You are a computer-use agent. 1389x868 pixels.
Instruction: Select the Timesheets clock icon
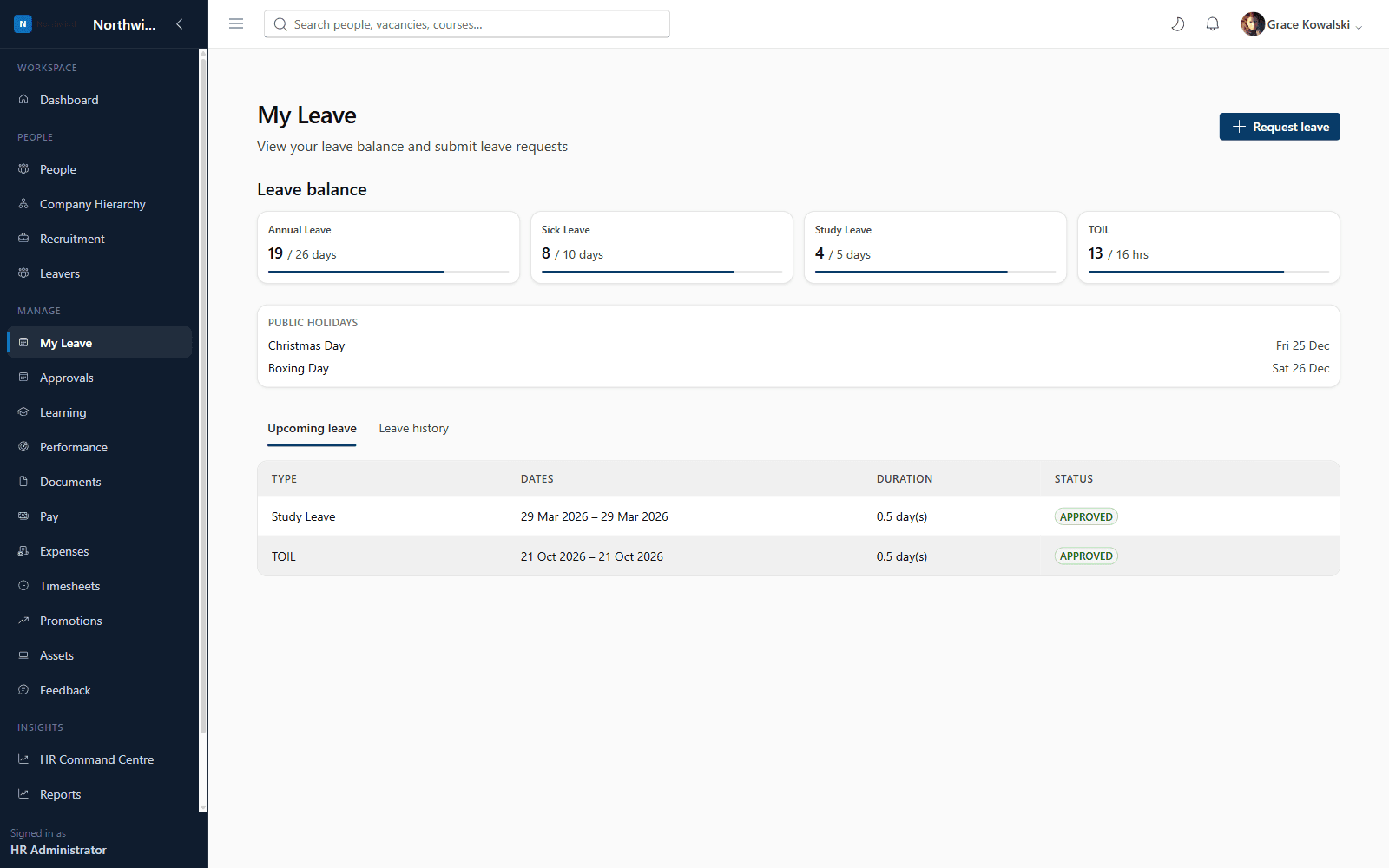pos(23,586)
